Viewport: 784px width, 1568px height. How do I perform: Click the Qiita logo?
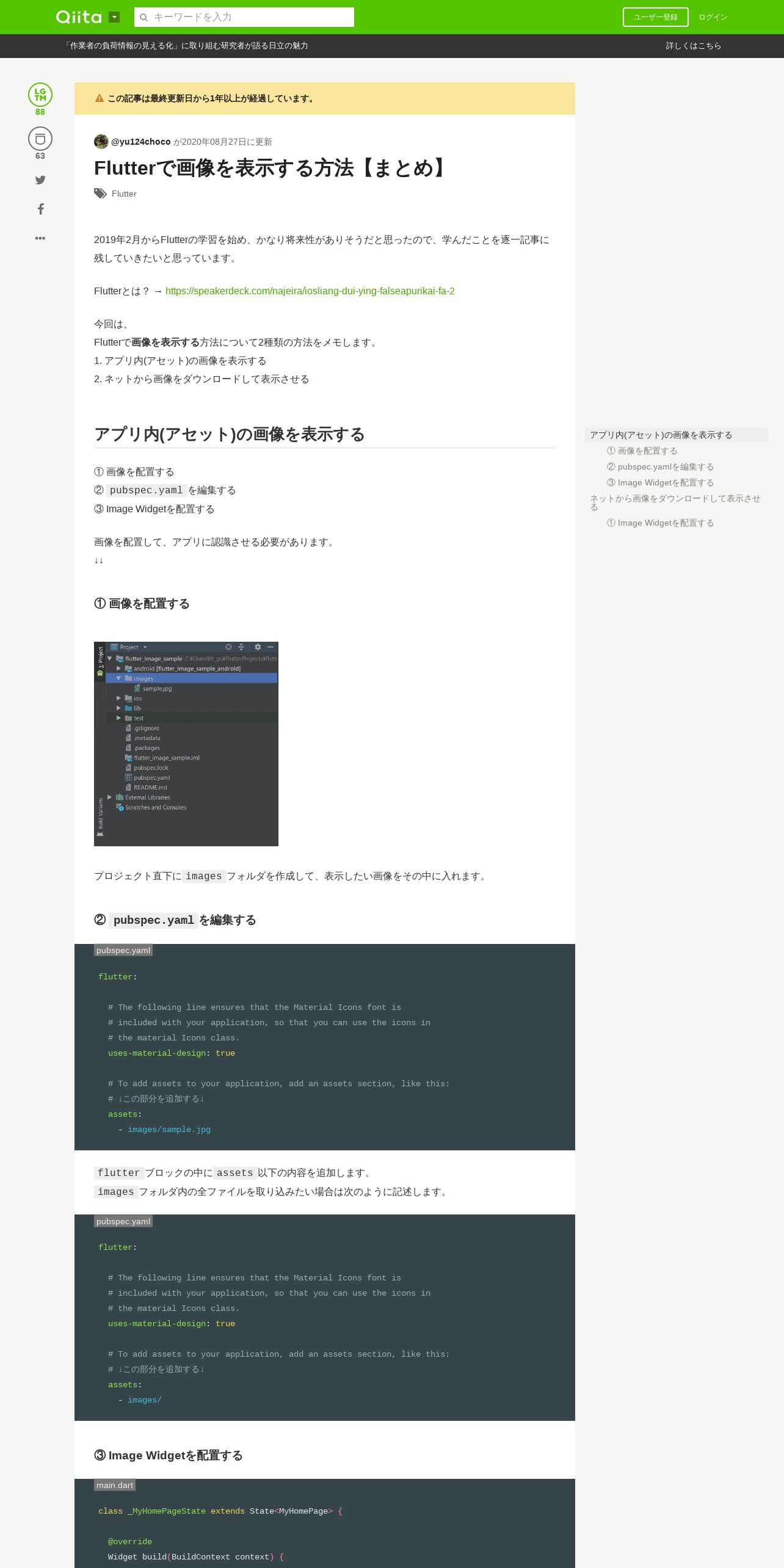click(79, 17)
